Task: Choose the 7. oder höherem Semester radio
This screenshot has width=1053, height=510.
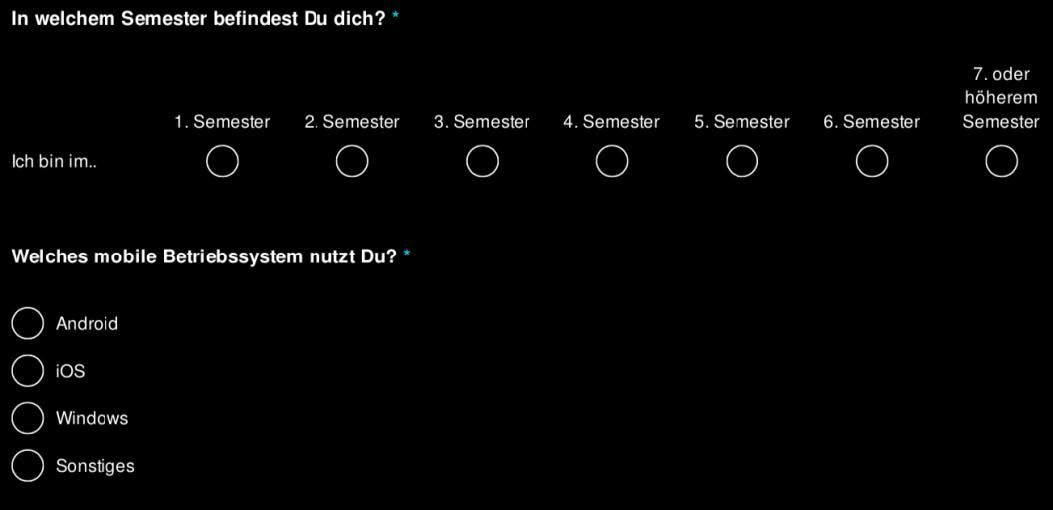Action: [1001, 161]
